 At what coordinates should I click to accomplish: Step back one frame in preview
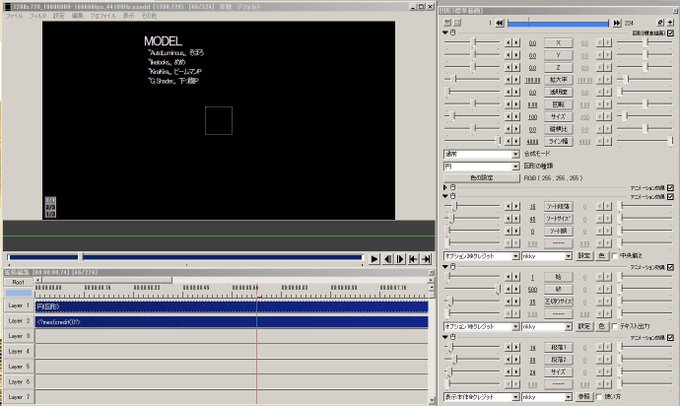[x=387, y=259]
